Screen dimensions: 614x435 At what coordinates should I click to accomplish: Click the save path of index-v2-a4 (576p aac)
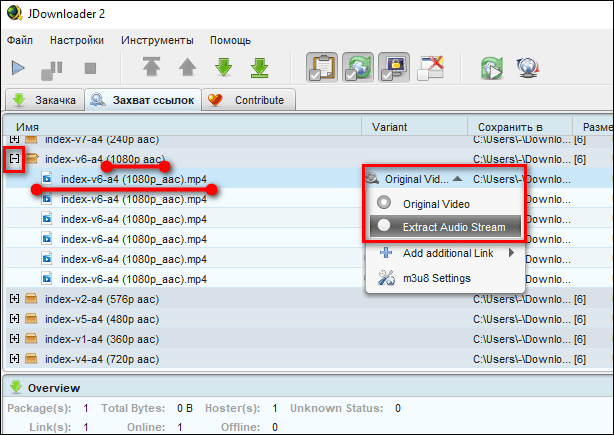(x=522, y=299)
